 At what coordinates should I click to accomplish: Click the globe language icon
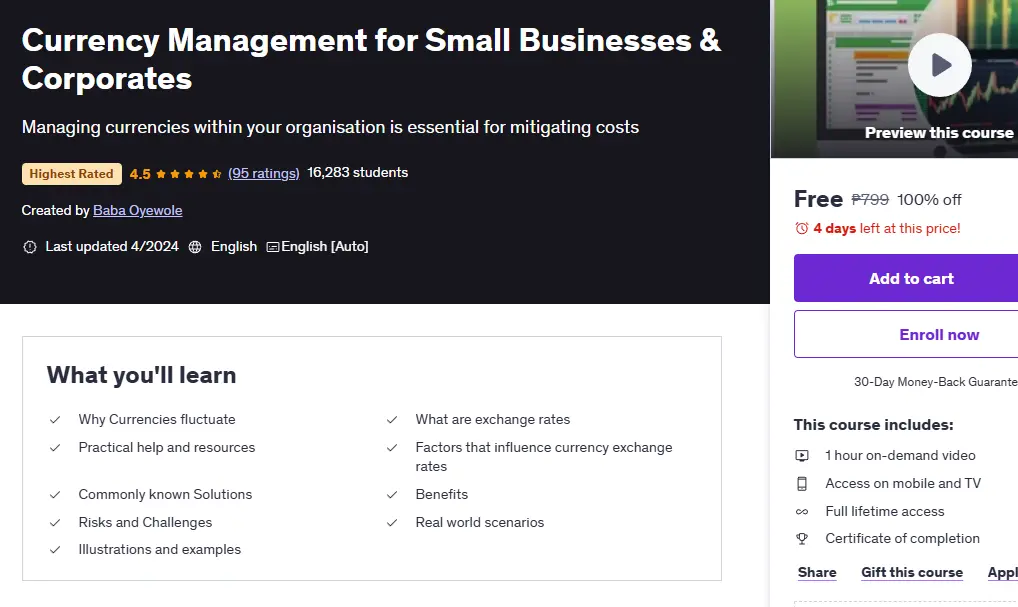click(x=195, y=247)
